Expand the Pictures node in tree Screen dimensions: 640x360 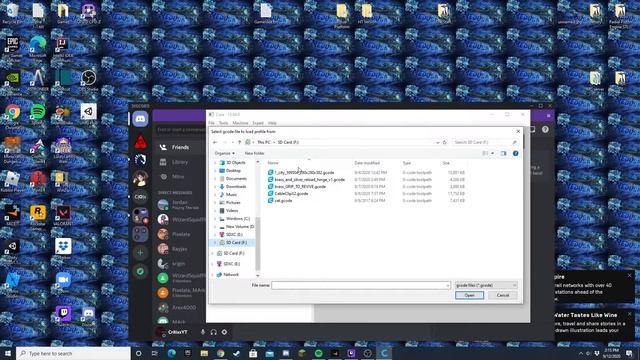(215, 202)
